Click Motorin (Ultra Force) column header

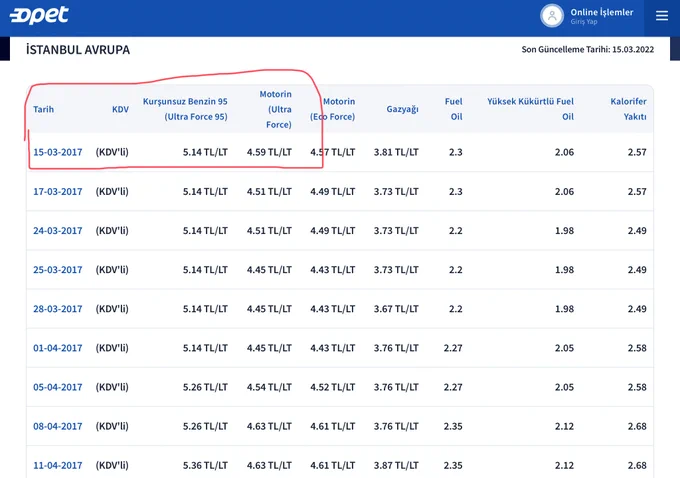pos(275,109)
